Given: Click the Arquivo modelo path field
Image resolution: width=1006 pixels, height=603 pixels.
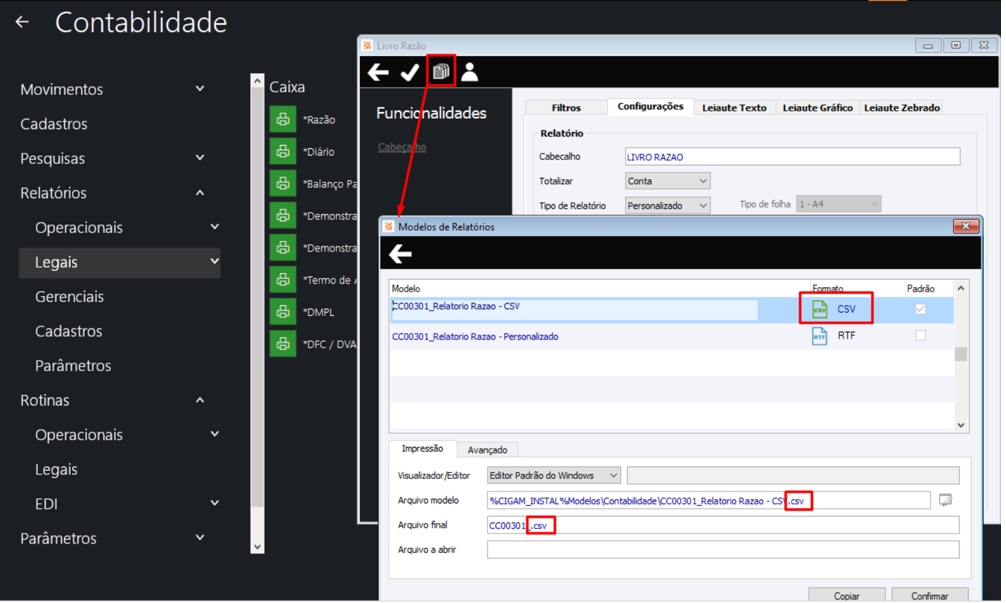Looking at the screenshot, I should [708, 500].
